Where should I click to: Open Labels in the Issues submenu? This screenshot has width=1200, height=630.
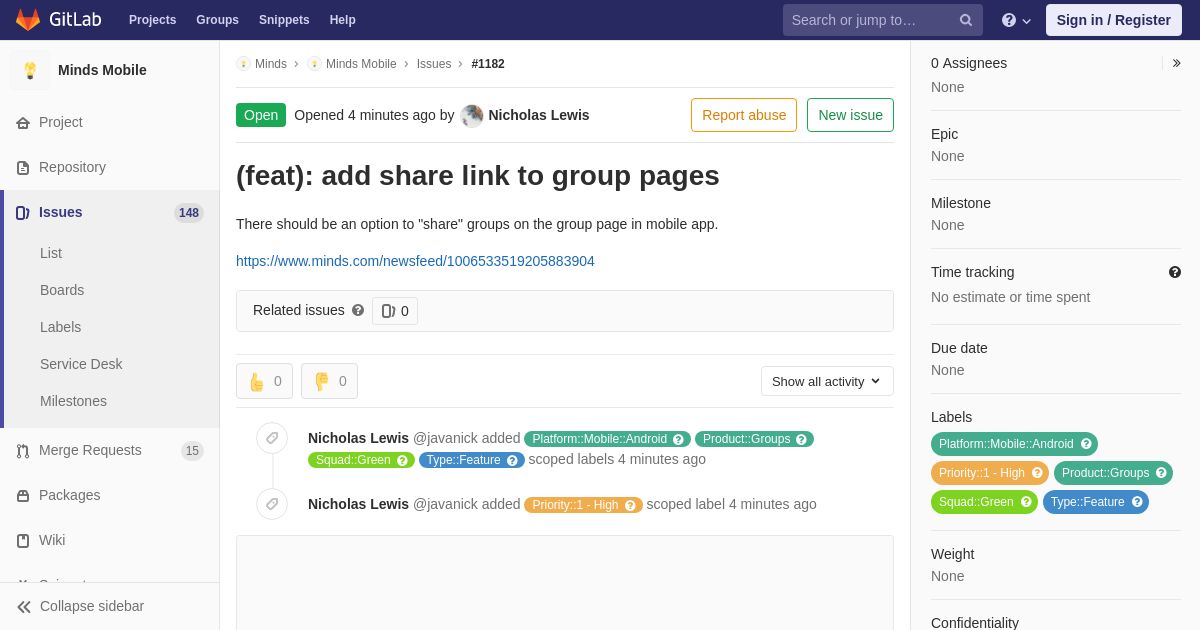pyautogui.click(x=60, y=327)
